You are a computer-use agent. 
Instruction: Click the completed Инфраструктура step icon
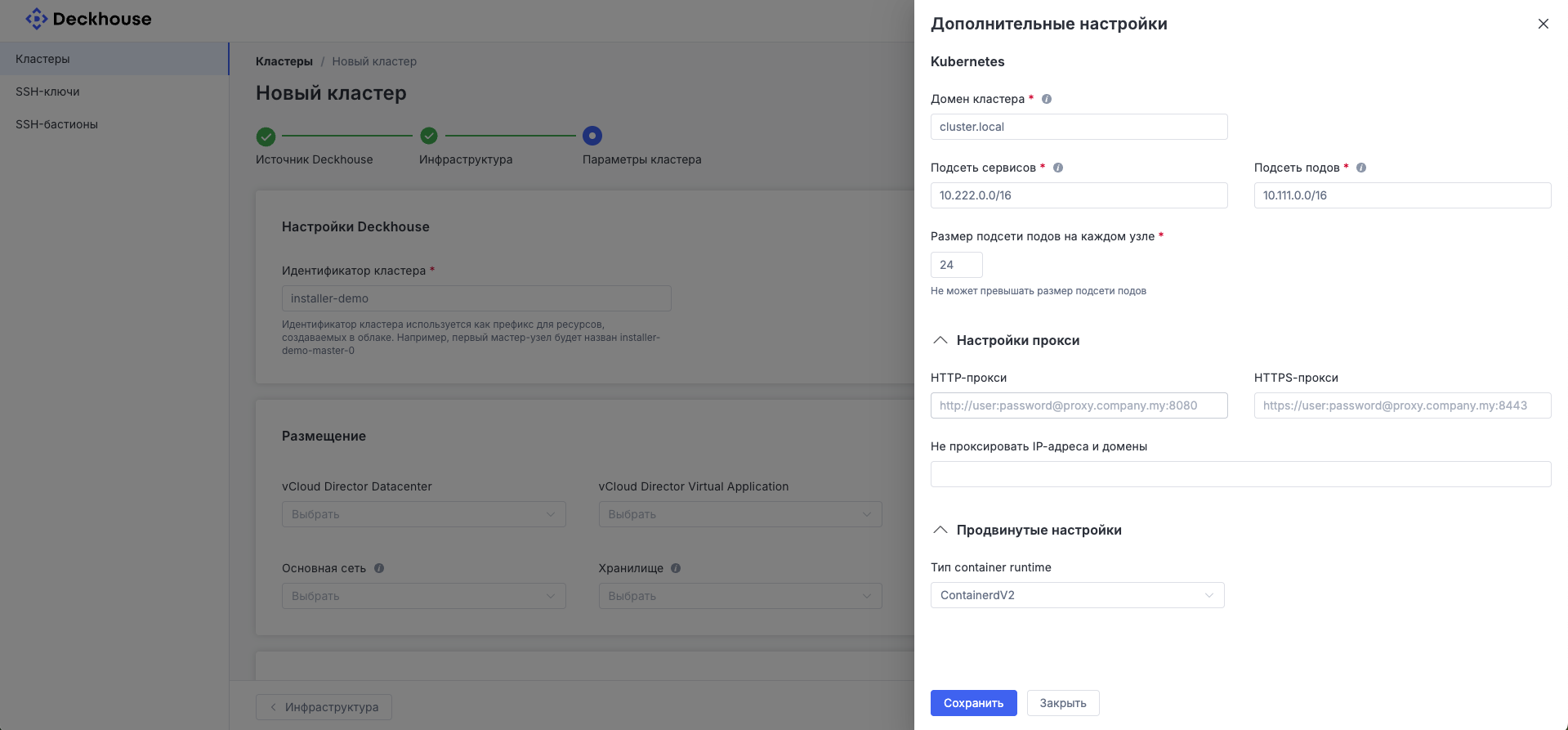[x=429, y=136]
